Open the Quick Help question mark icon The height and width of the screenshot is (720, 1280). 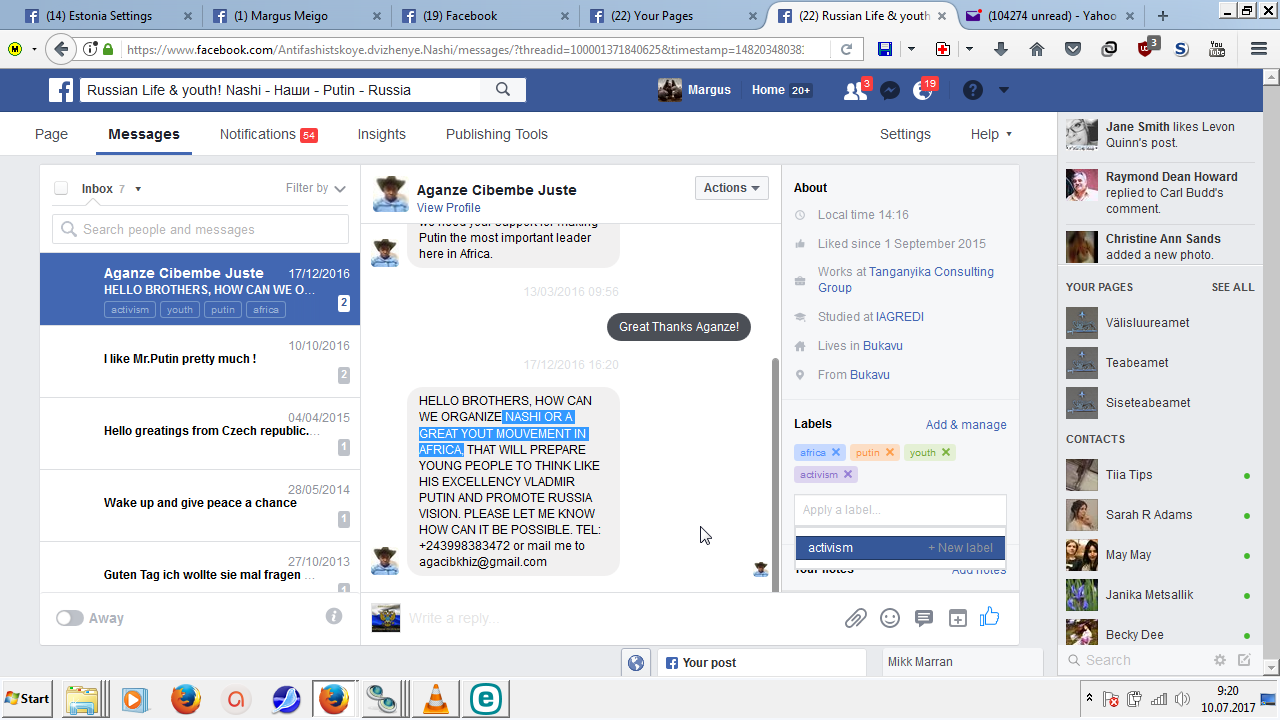click(972, 91)
